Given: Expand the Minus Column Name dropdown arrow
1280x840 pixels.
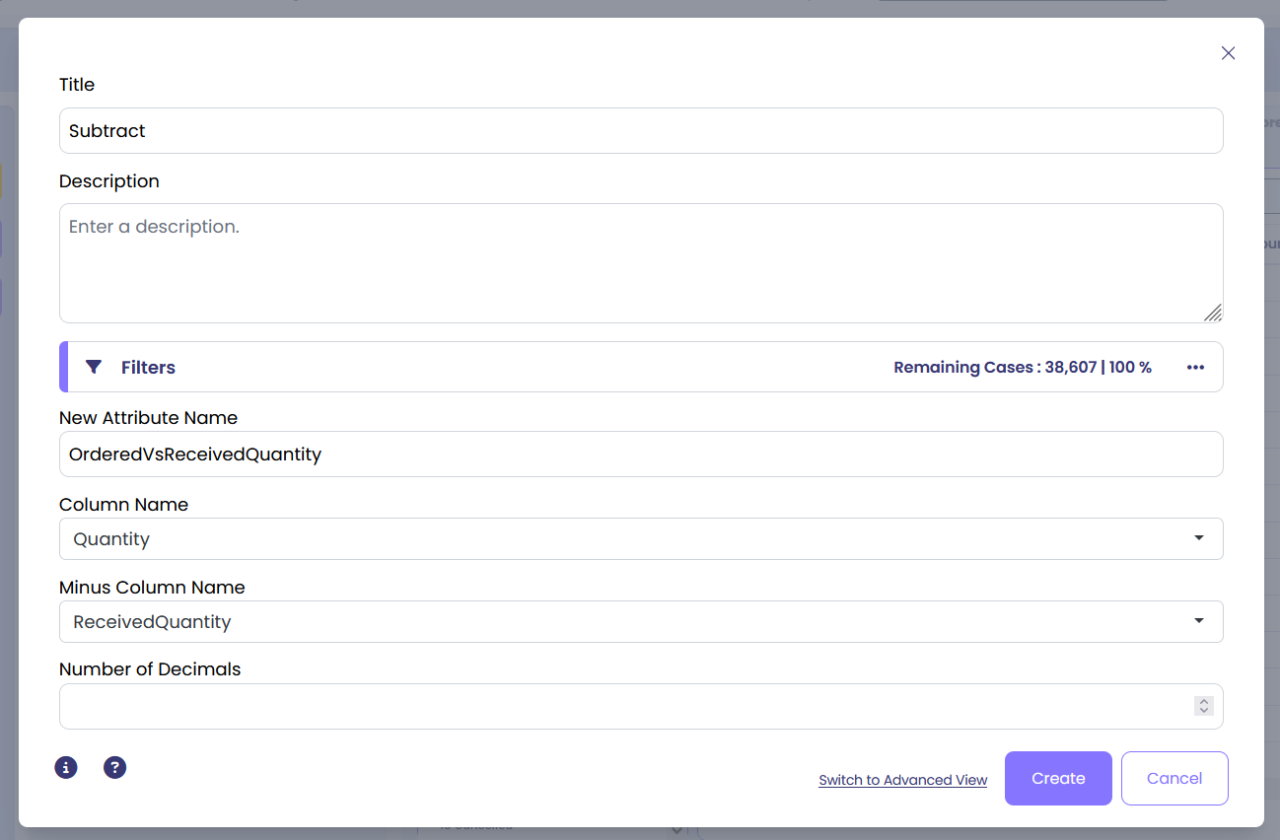Looking at the screenshot, I should pyautogui.click(x=1199, y=621).
